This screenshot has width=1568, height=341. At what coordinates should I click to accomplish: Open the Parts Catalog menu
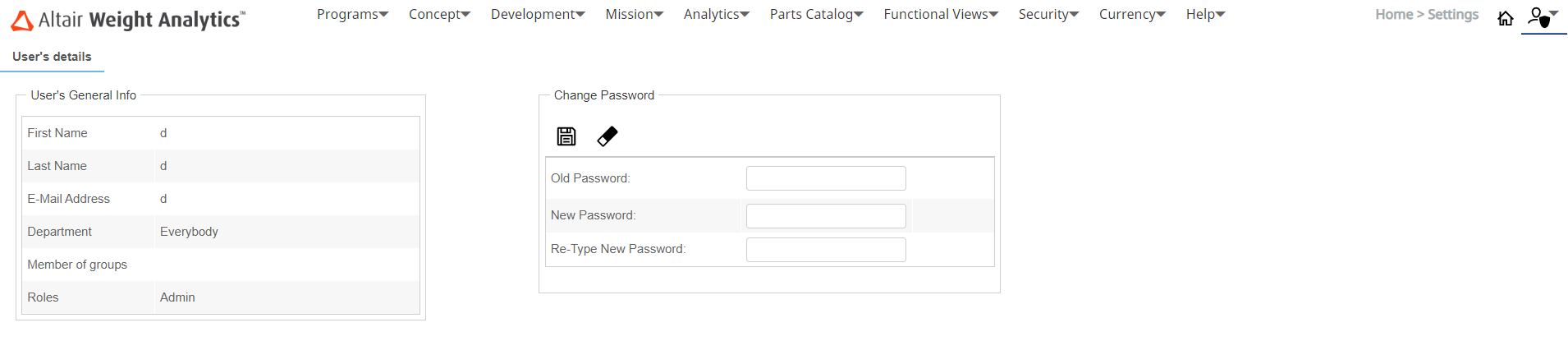[816, 15]
